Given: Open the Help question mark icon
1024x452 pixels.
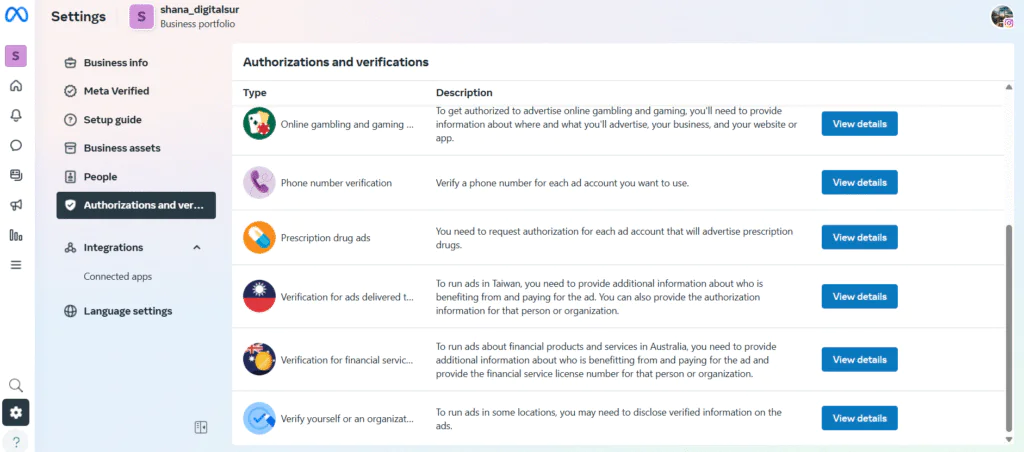Looking at the screenshot, I should coord(16,442).
